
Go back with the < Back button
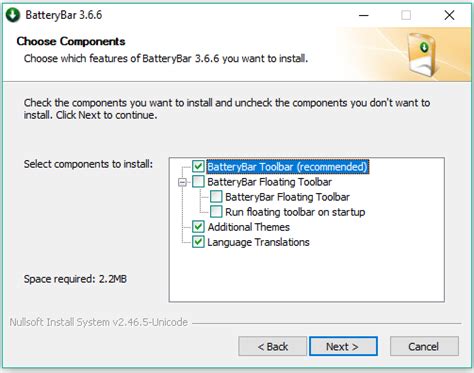click(272, 347)
